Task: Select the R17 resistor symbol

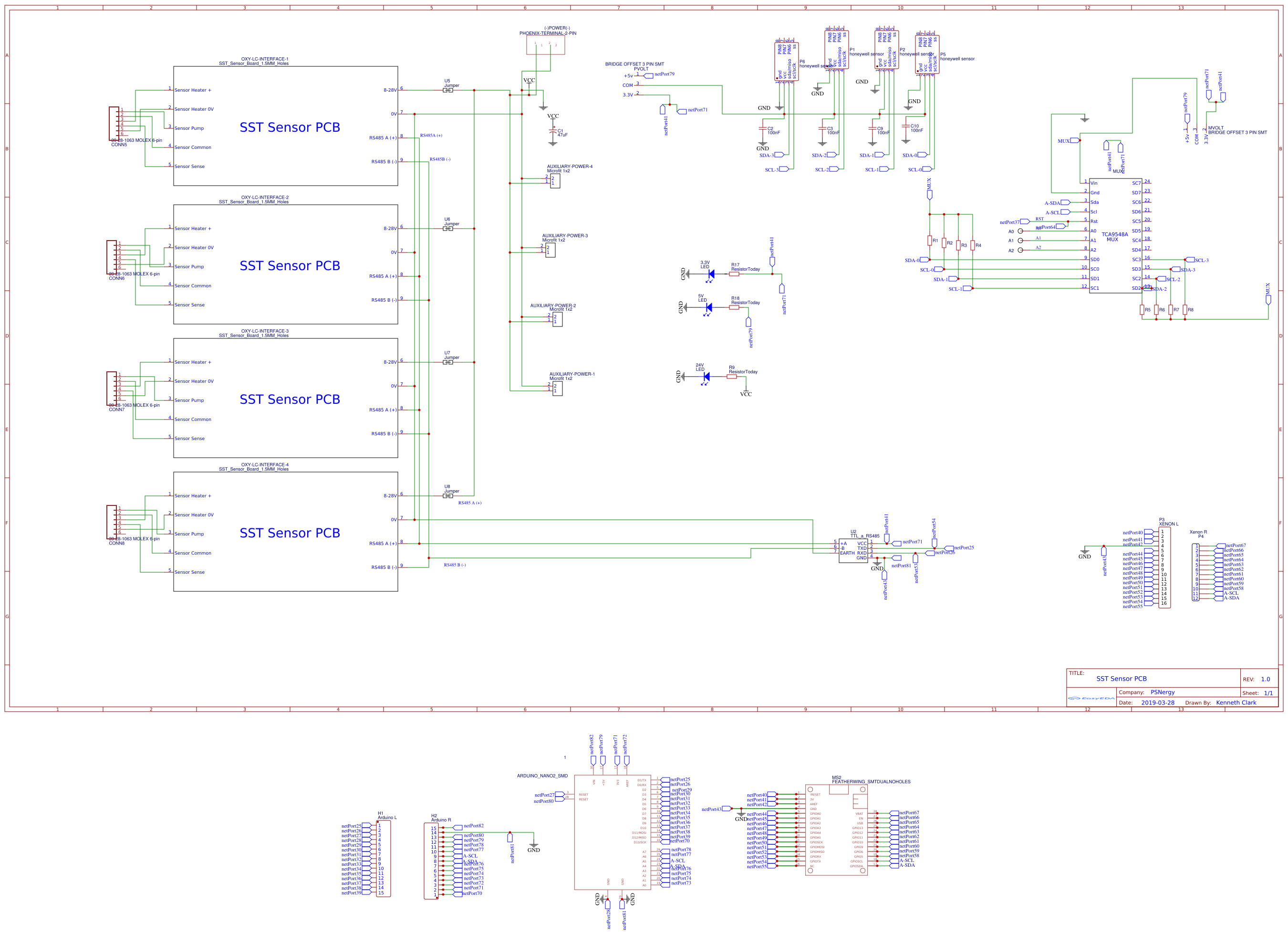Action: pyautogui.click(x=734, y=274)
